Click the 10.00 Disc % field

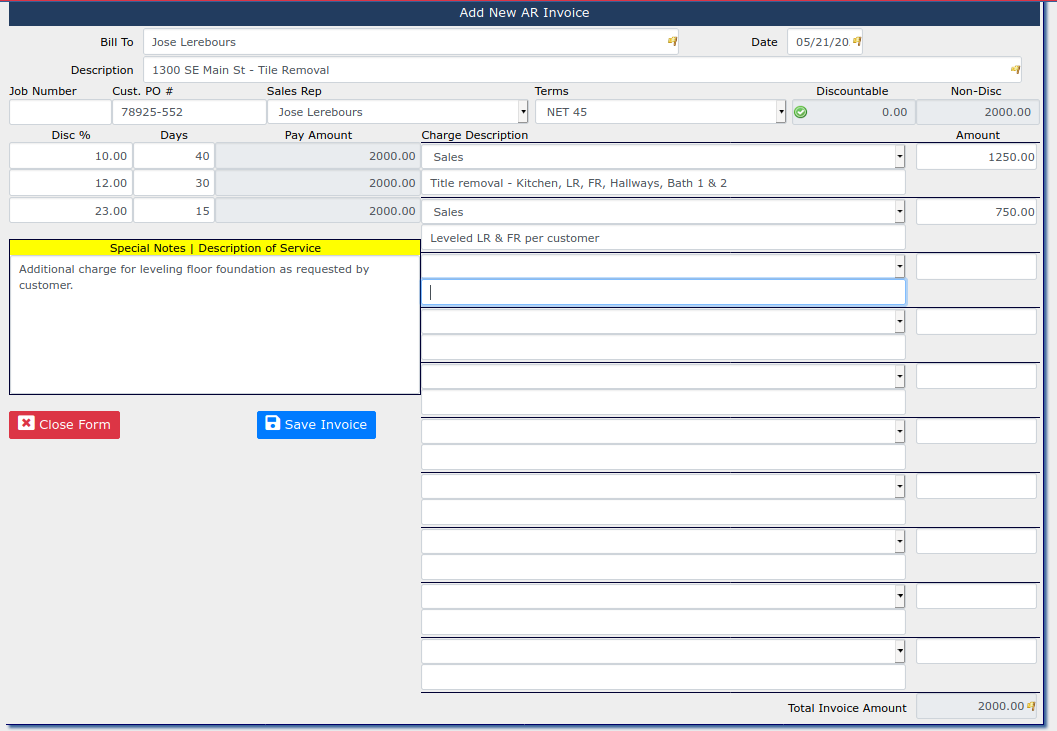point(70,157)
